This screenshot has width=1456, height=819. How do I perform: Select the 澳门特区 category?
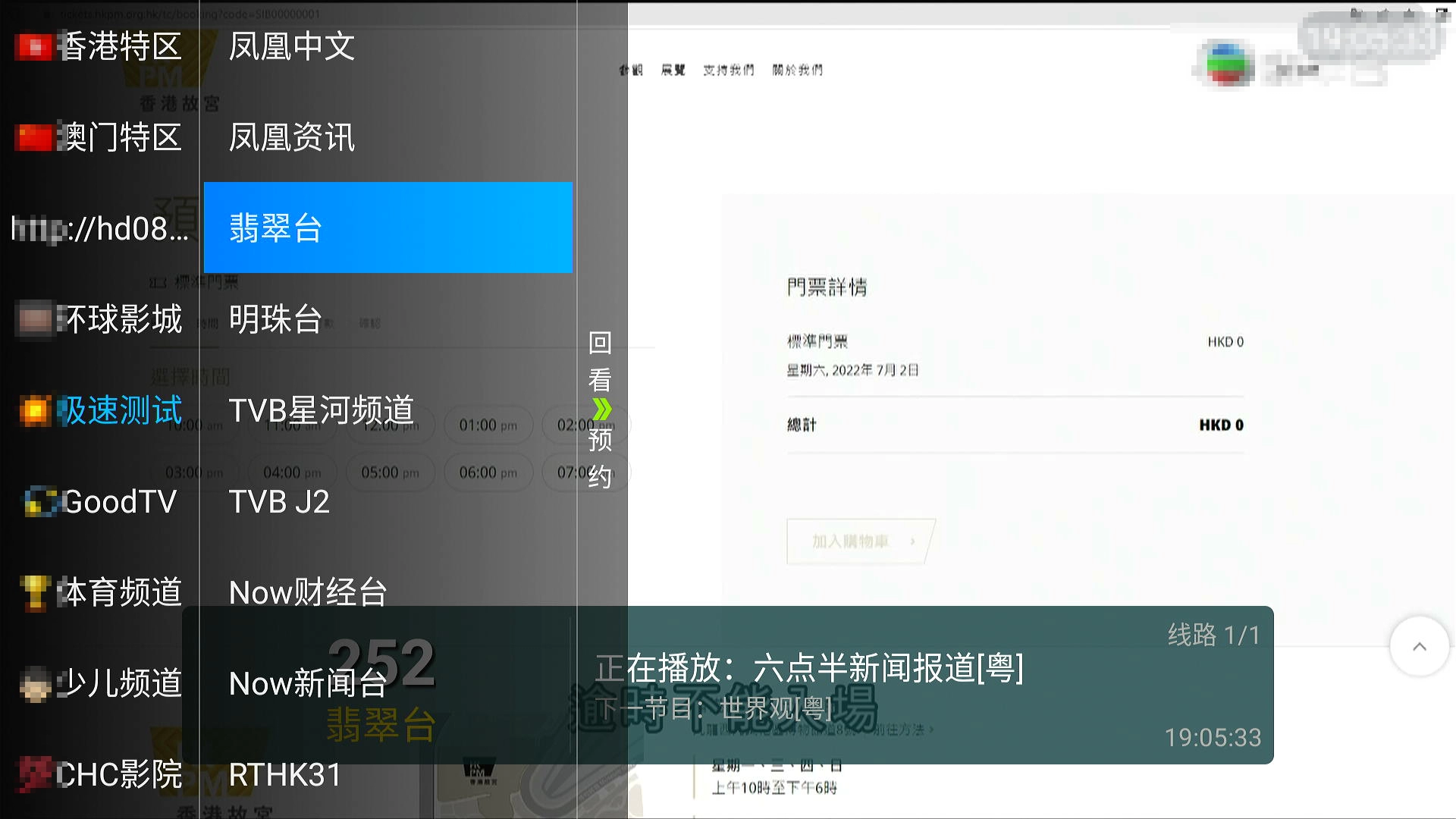click(x=99, y=137)
